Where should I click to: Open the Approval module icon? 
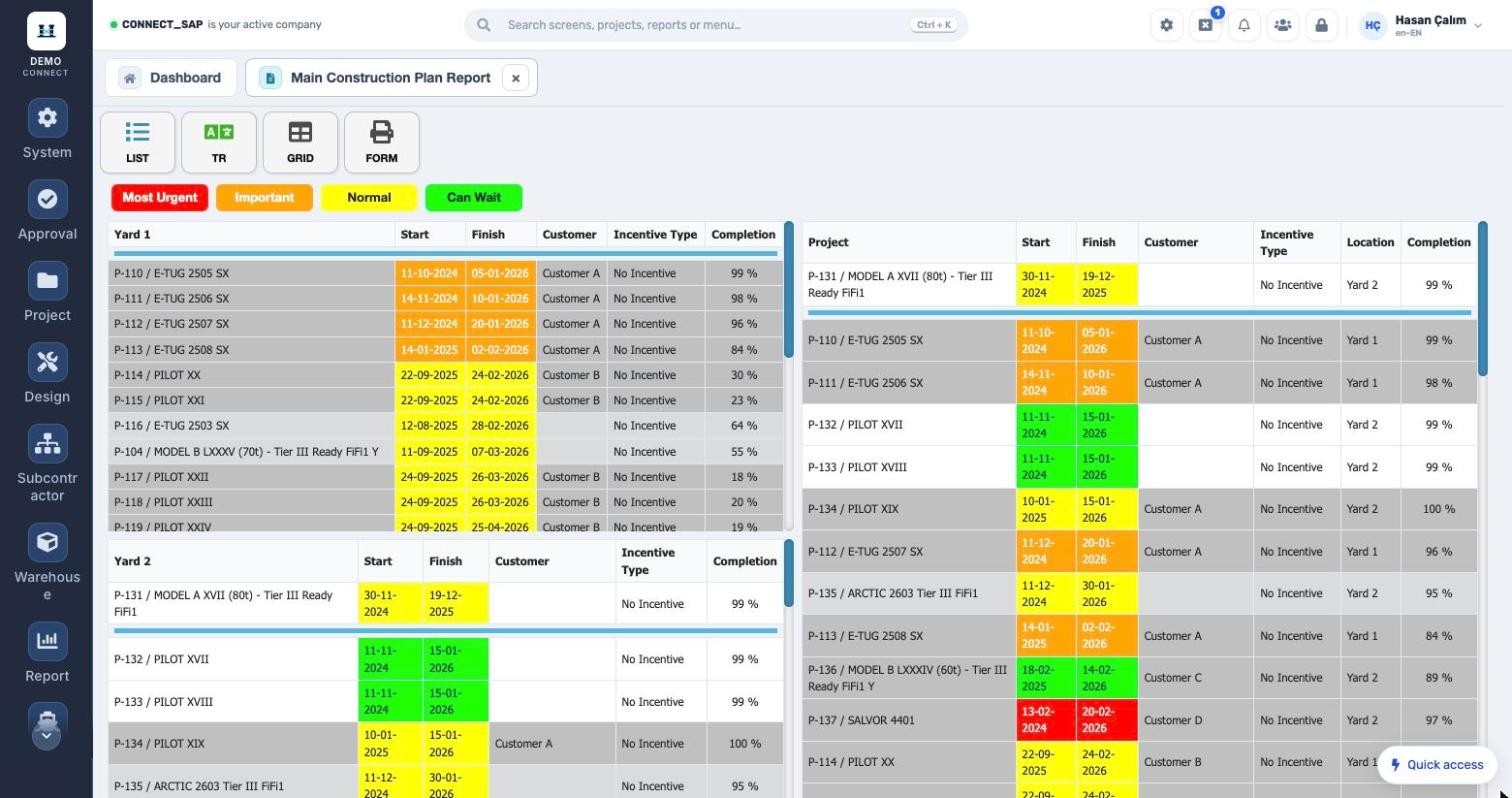coord(47,199)
